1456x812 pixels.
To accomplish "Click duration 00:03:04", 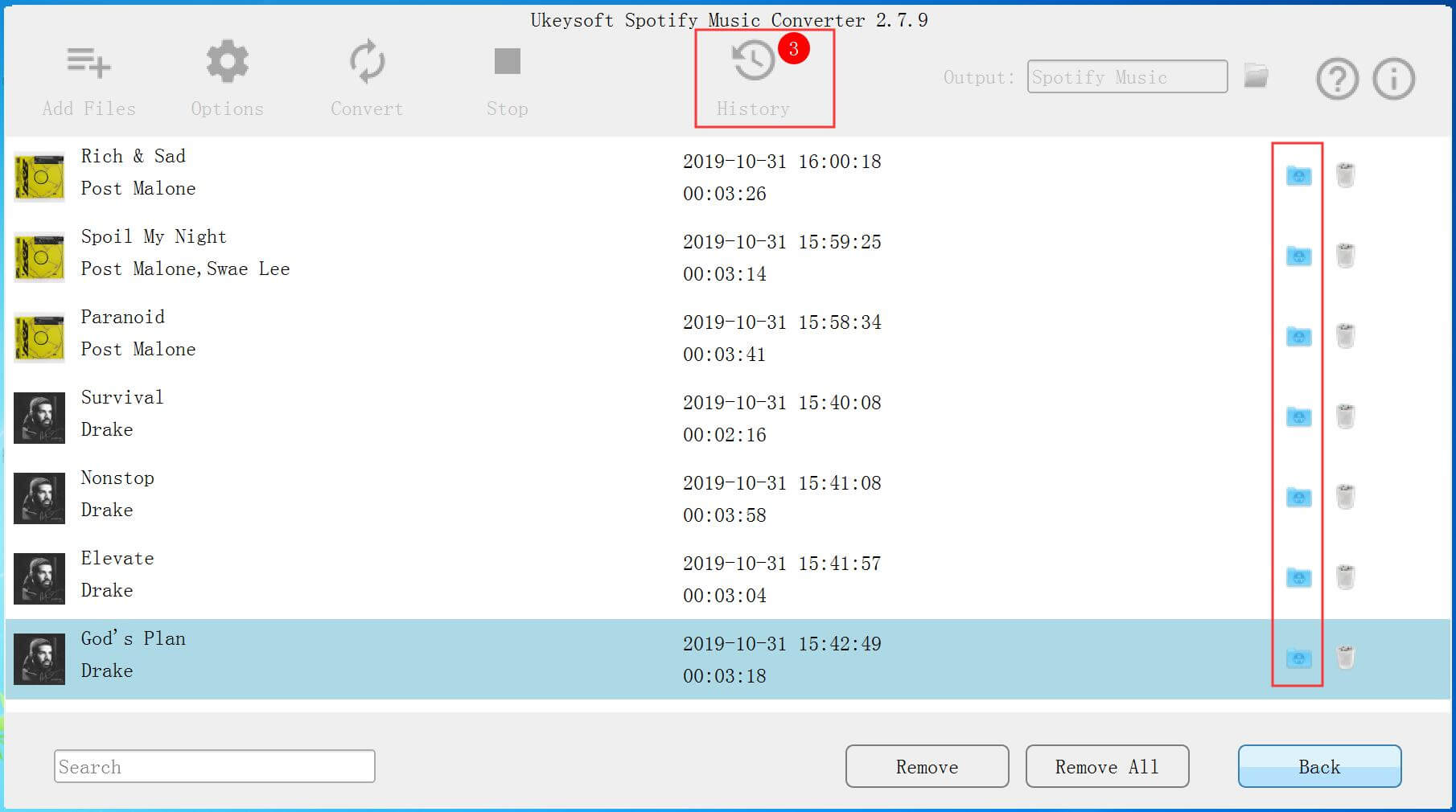I will (725, 596).
